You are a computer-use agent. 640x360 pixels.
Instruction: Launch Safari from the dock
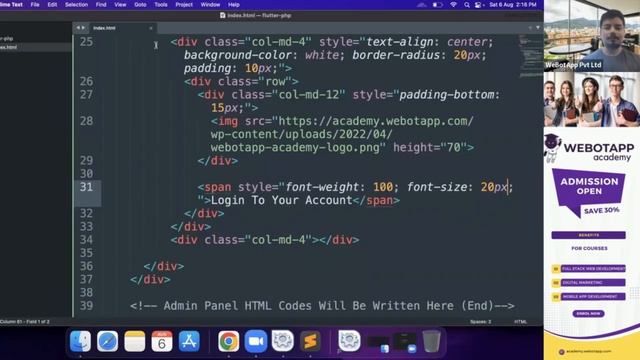[107, 341]
